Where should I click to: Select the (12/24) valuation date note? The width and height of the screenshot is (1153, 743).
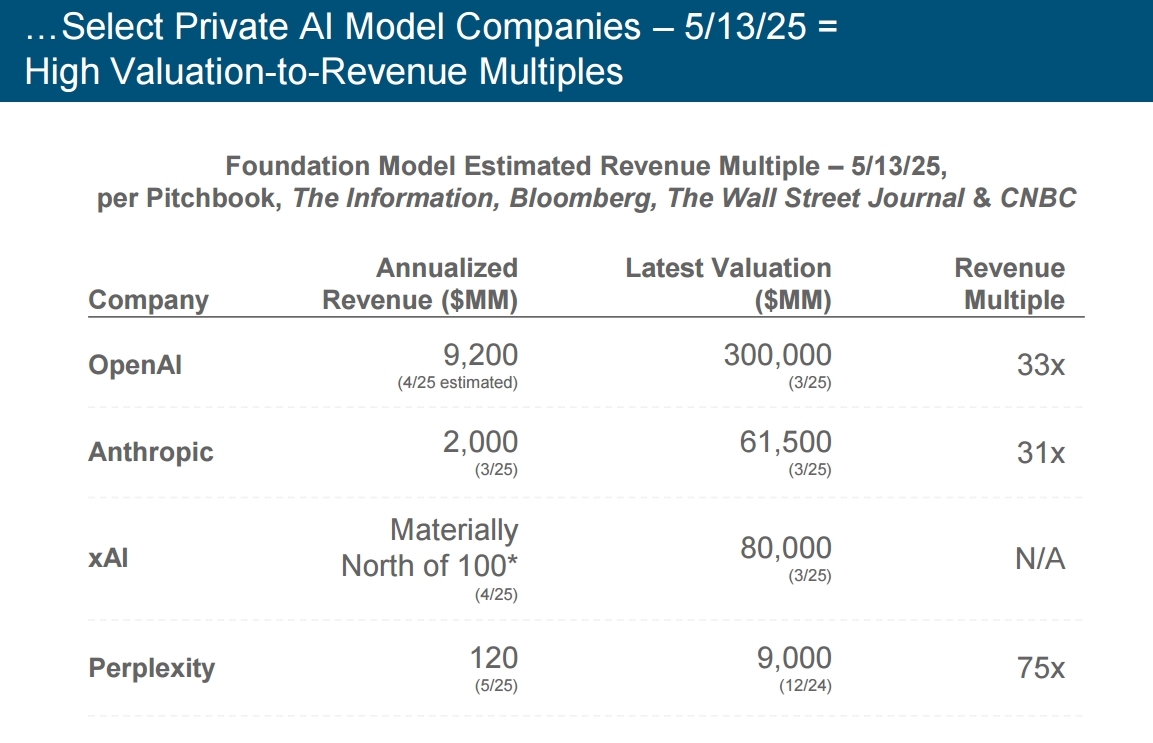(805, 687)
